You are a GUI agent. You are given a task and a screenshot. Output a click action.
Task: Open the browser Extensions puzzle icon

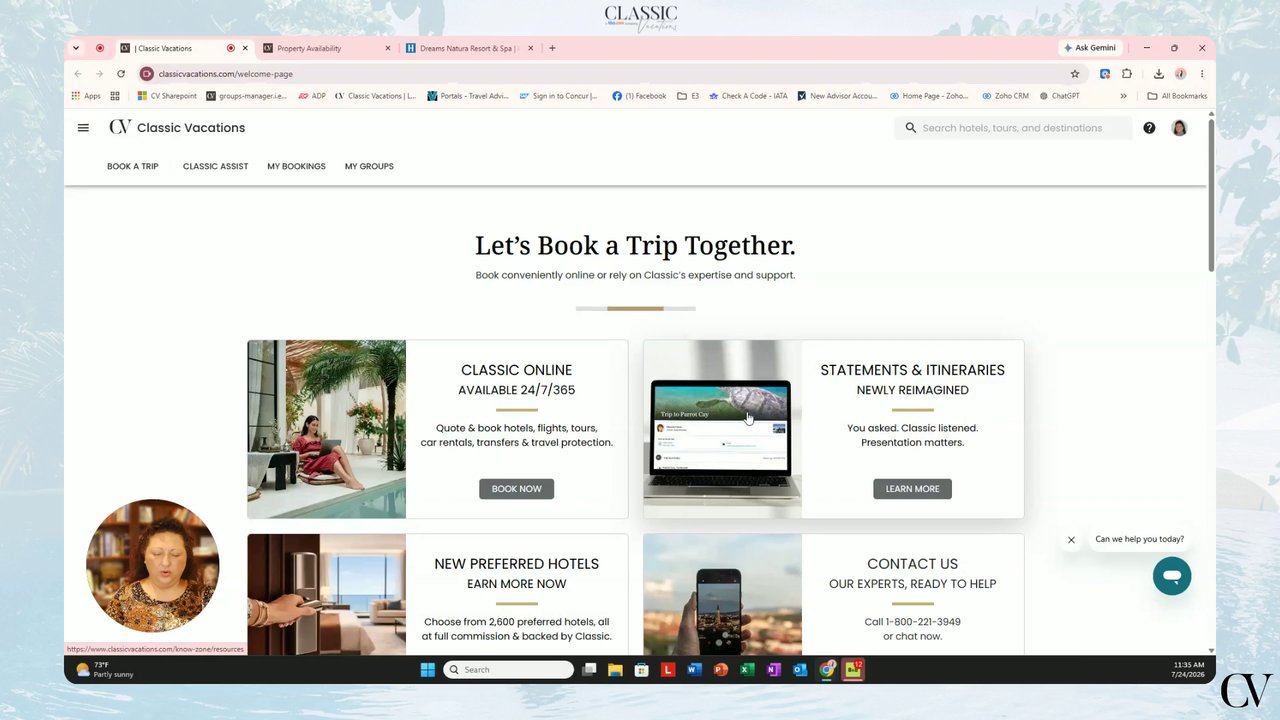[1127, 74]
